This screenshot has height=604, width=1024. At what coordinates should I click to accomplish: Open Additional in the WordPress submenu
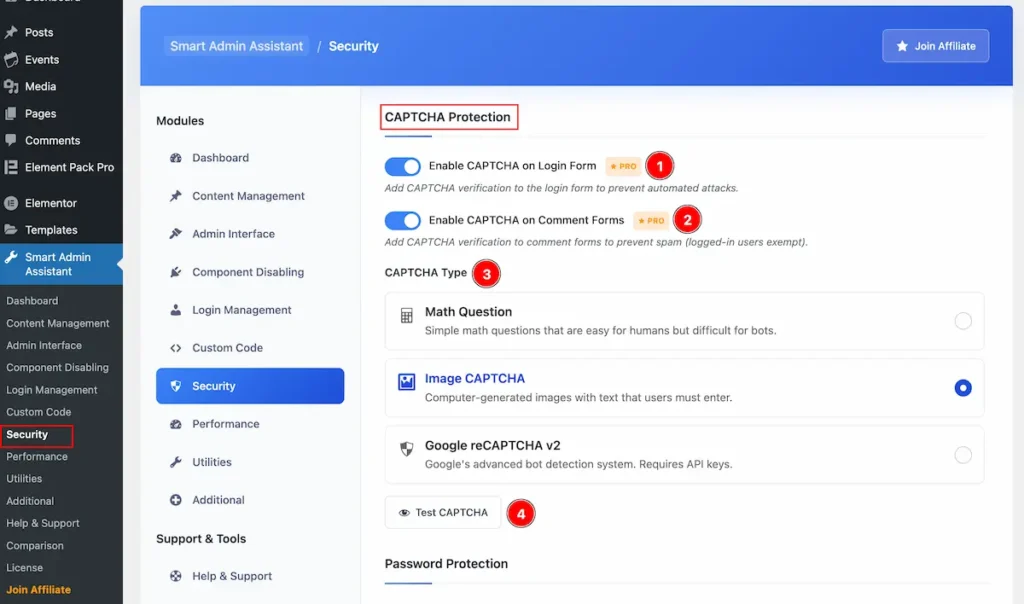tap(30, 501)
